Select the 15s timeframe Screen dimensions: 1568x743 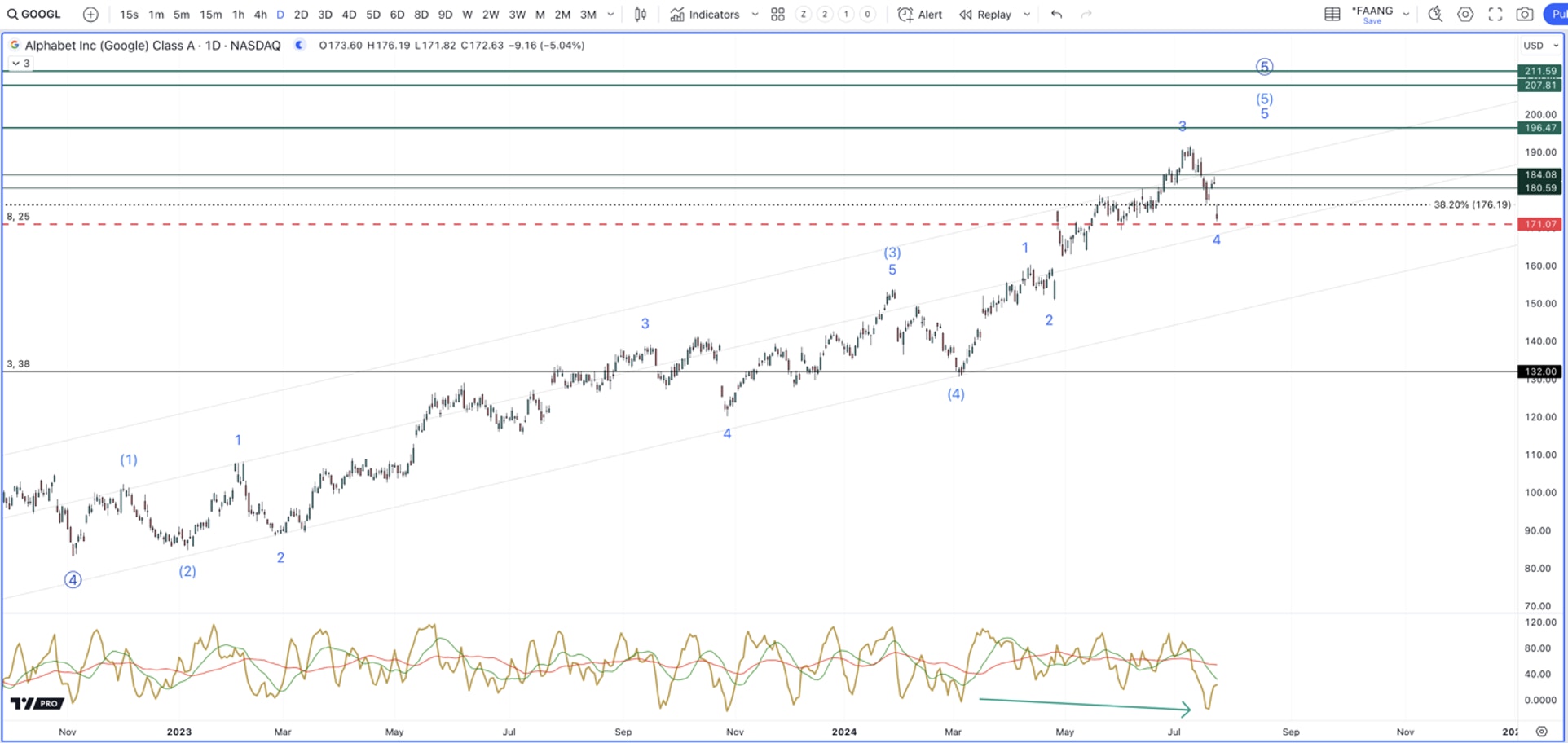(x=129, y=14)
